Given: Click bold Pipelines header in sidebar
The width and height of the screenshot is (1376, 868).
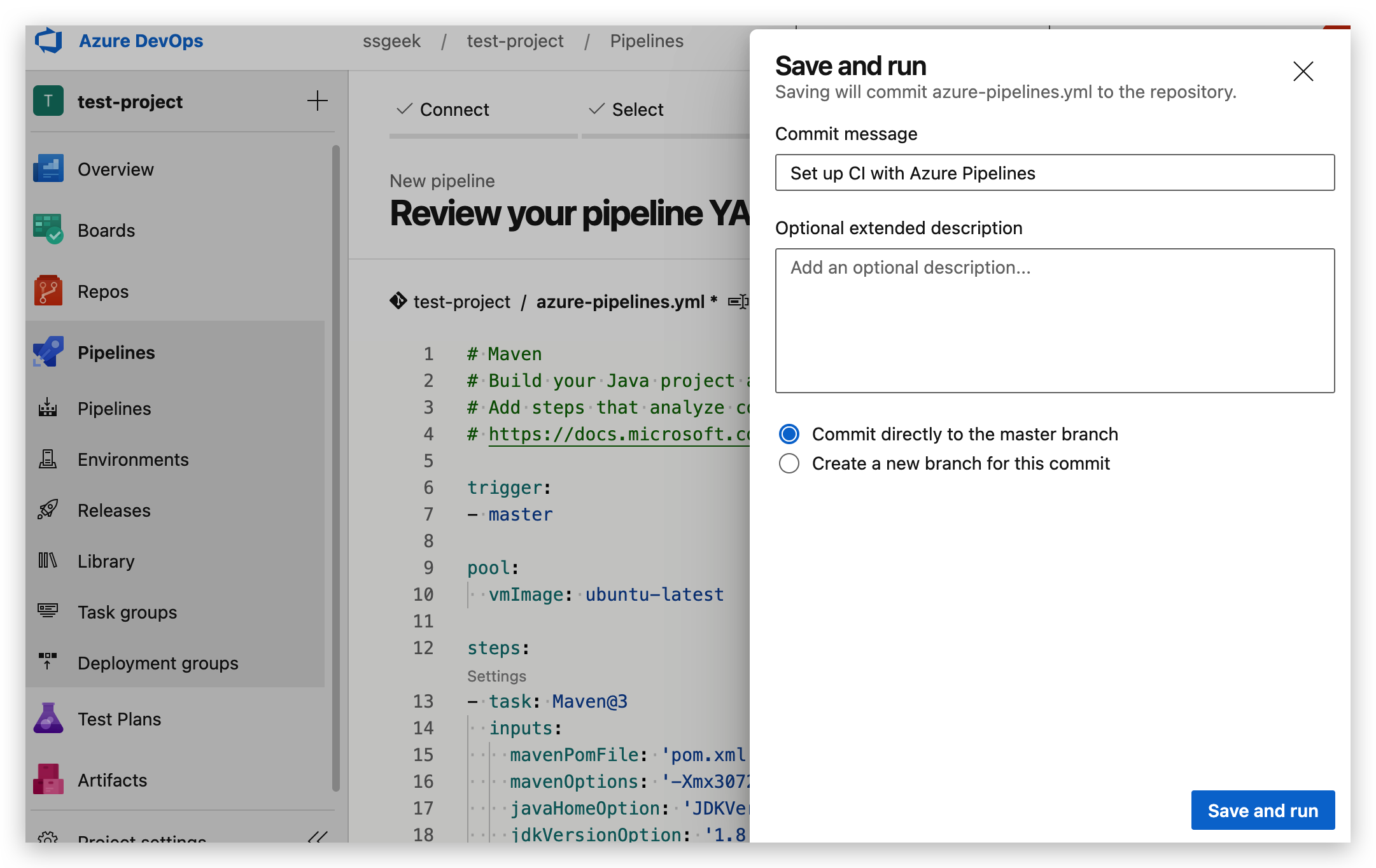Looking at the screenshot, I should tap(116, 353).
